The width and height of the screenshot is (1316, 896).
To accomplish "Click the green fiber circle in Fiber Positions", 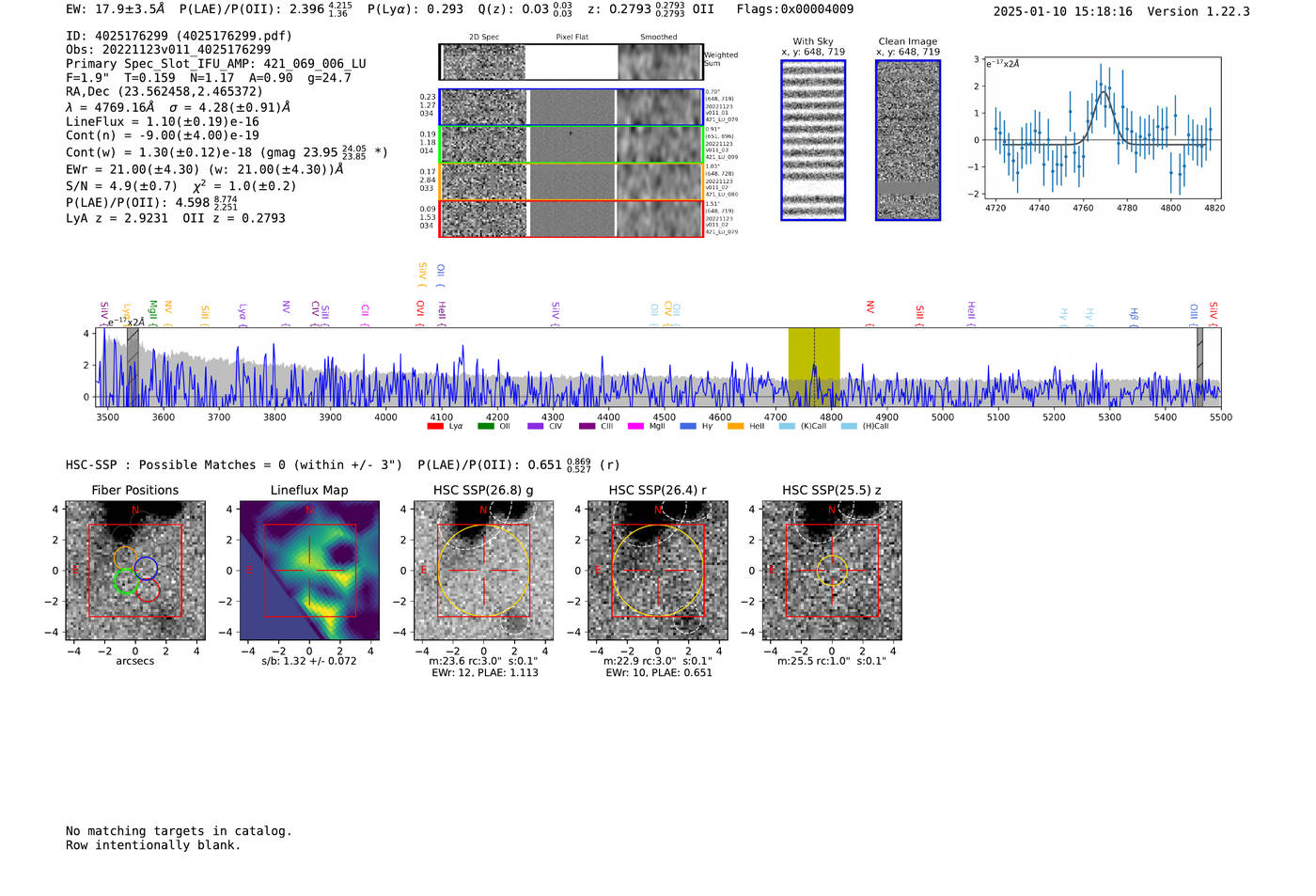I will (x=125, y=581).
